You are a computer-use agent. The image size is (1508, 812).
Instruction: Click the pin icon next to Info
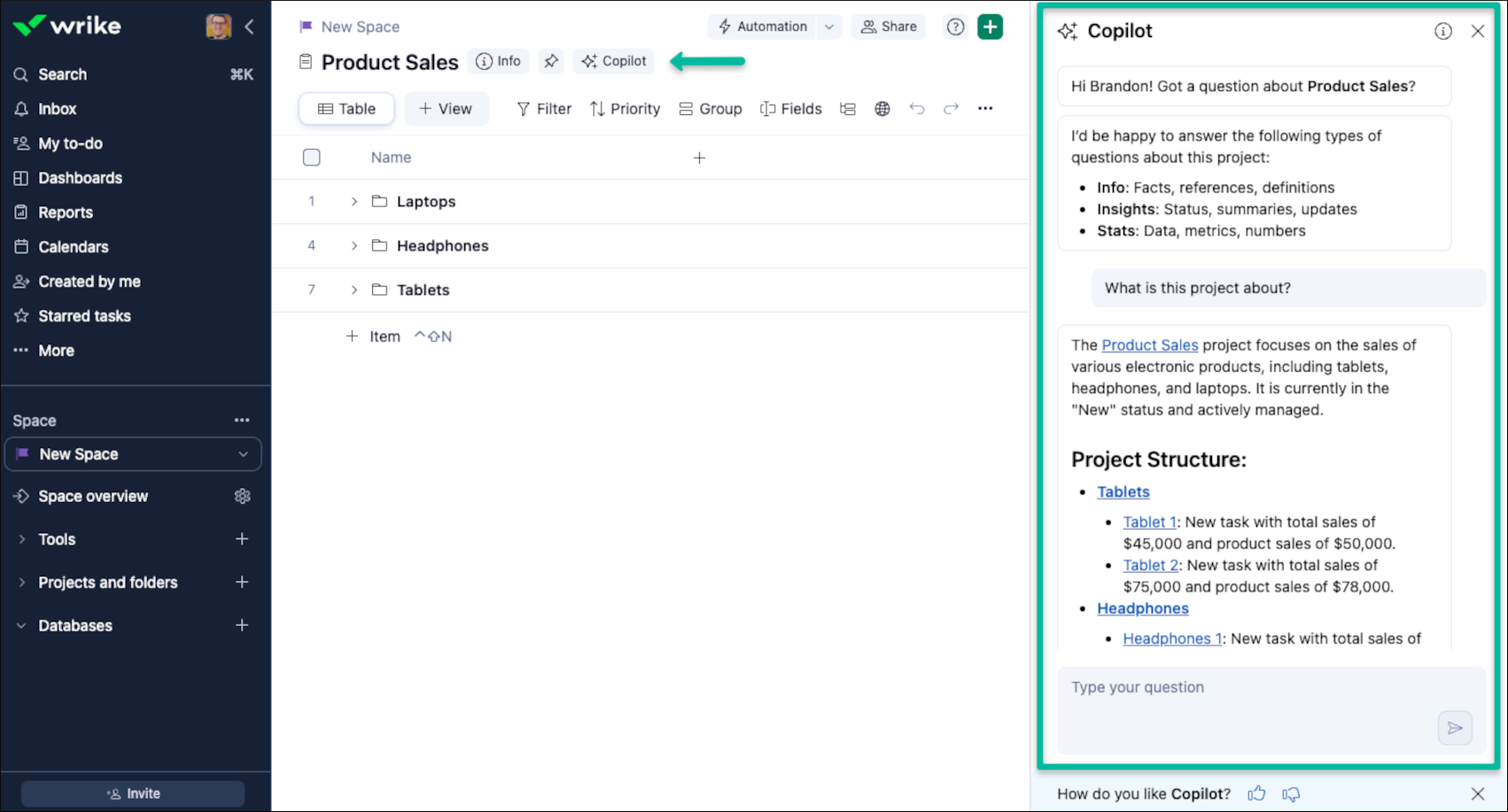(551, 61)
